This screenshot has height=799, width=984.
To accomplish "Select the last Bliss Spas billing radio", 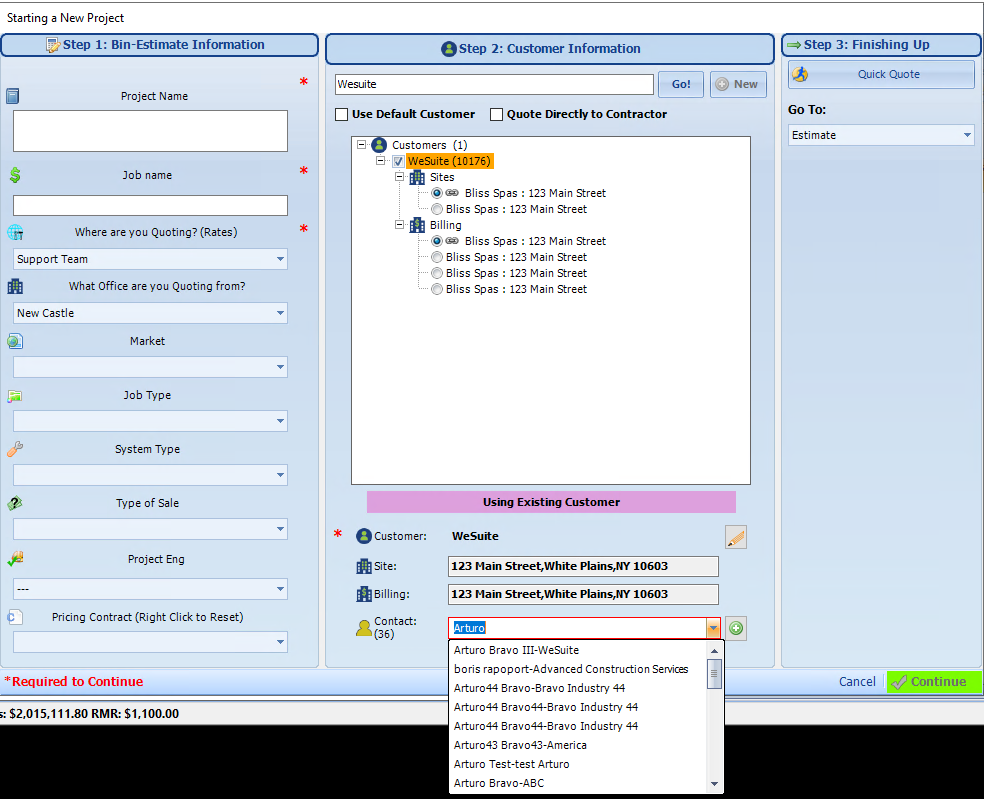I will [x=437, y=289].
